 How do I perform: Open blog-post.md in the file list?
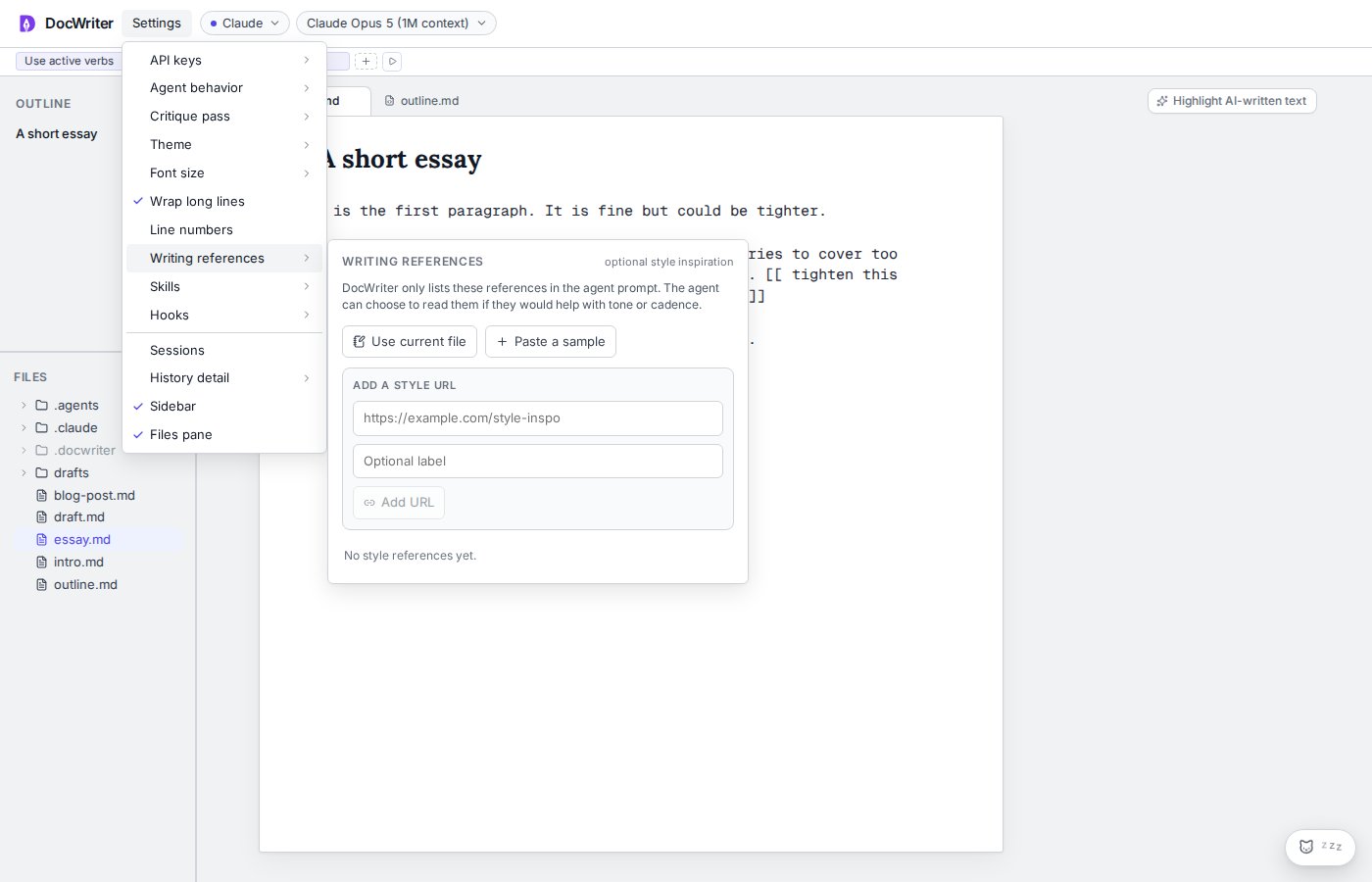click(98, 496)
